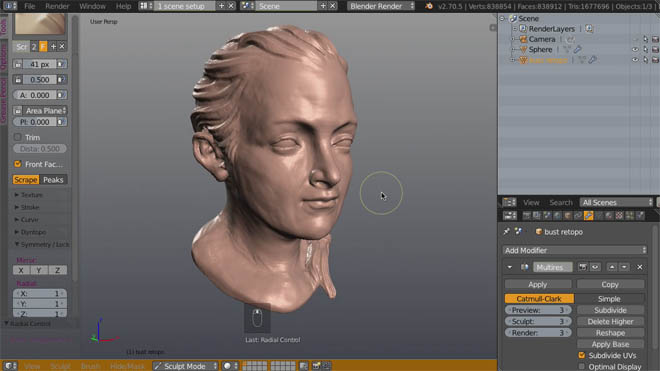Open Object properties tab icon
This screenshot has width=660, height=371.
(x=568, y=216)
